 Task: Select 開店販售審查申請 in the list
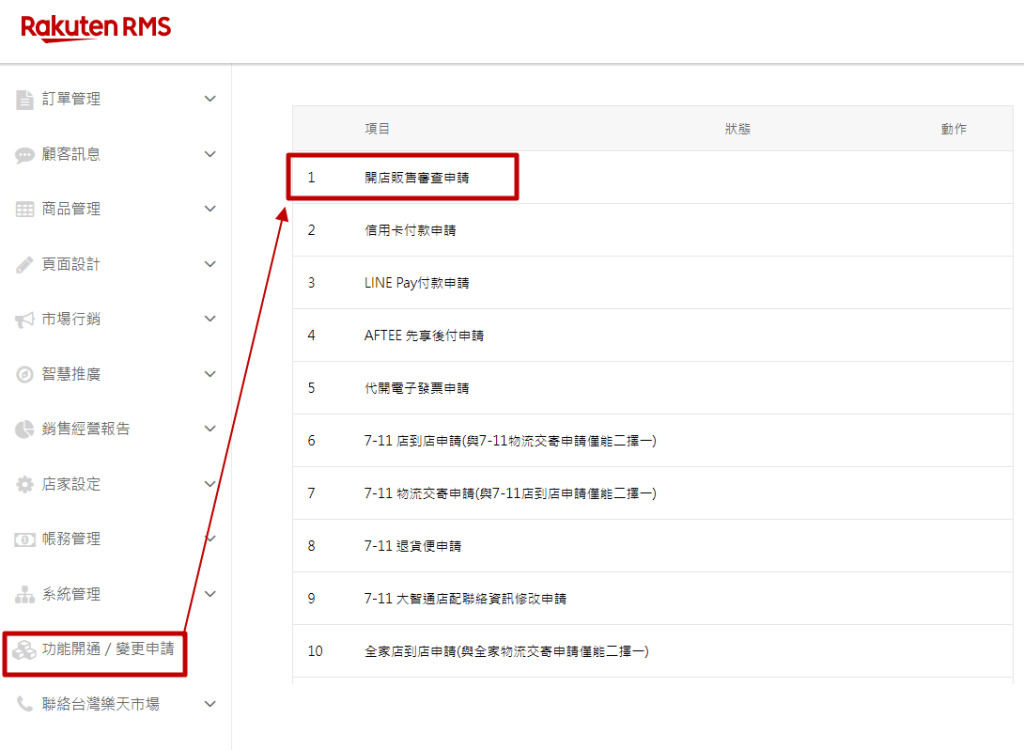click(x=416, y=178)
